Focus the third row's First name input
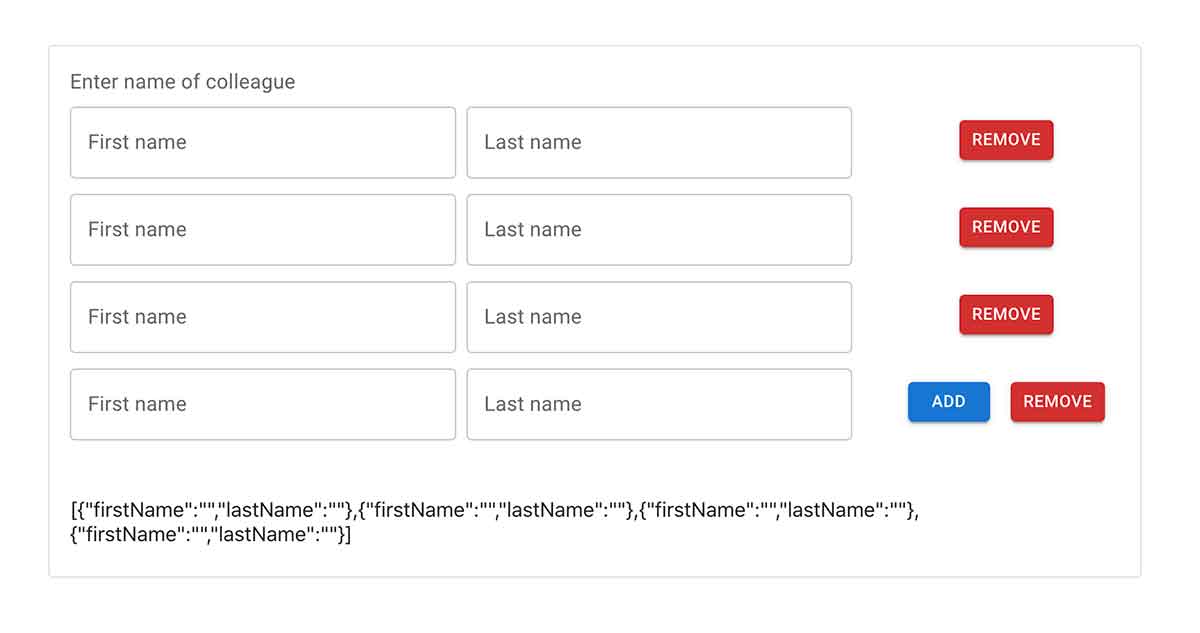1200x633 pixels. (x=262, y=317)
